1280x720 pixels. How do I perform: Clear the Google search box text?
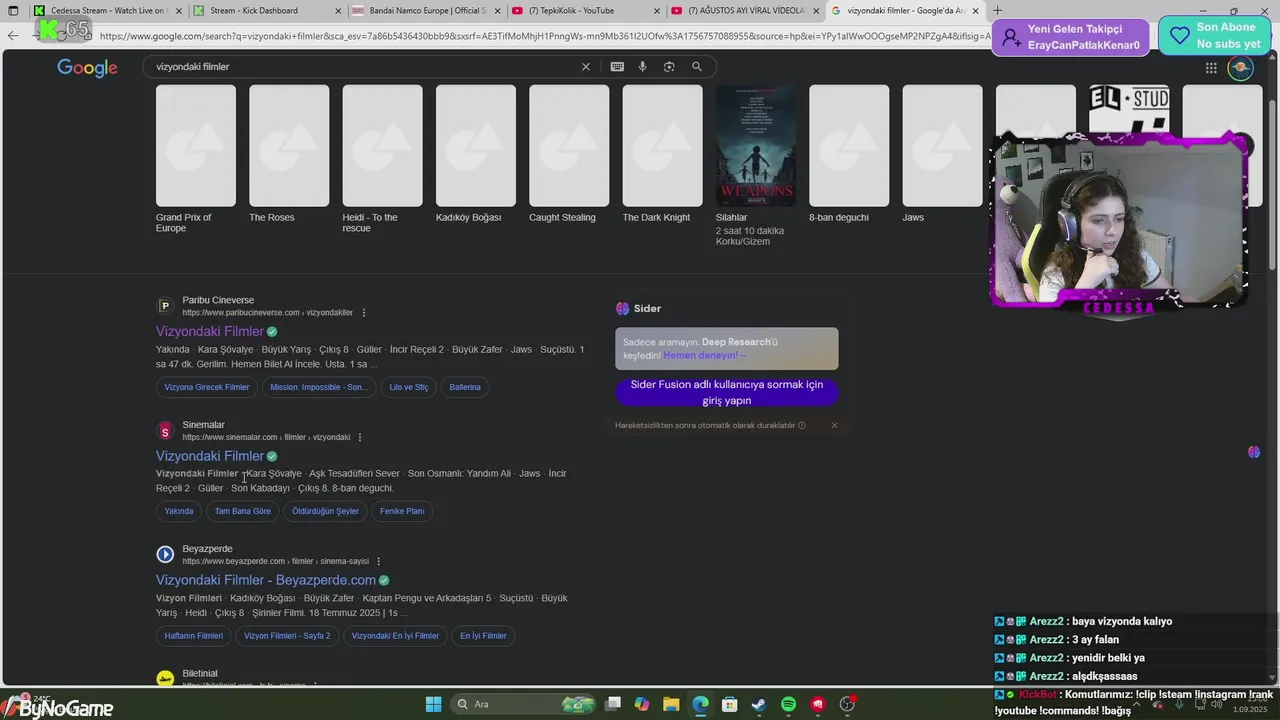pyautogui.click(x=586, y=67)
